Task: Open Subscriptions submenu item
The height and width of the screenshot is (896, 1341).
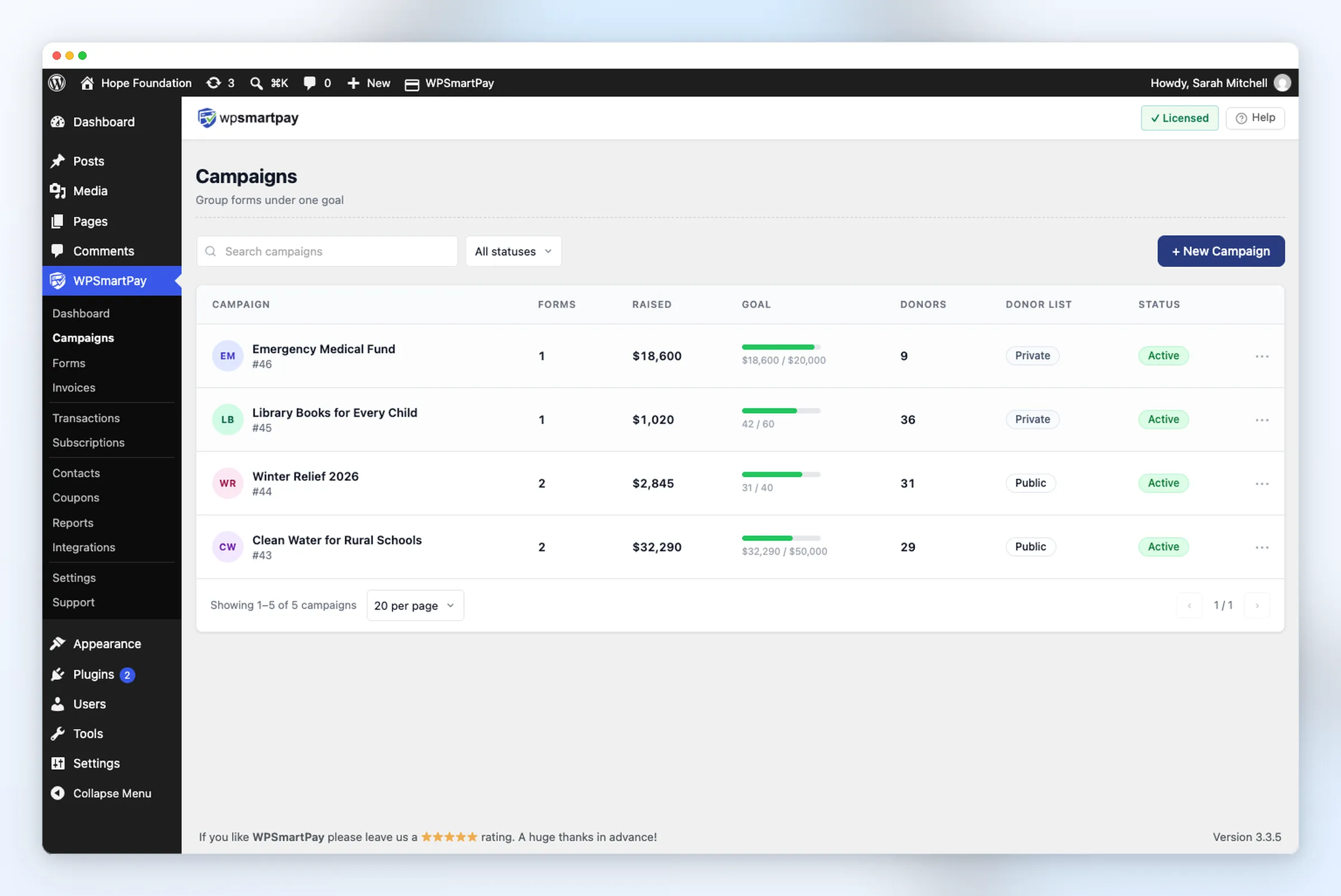Action: [89, 442]
